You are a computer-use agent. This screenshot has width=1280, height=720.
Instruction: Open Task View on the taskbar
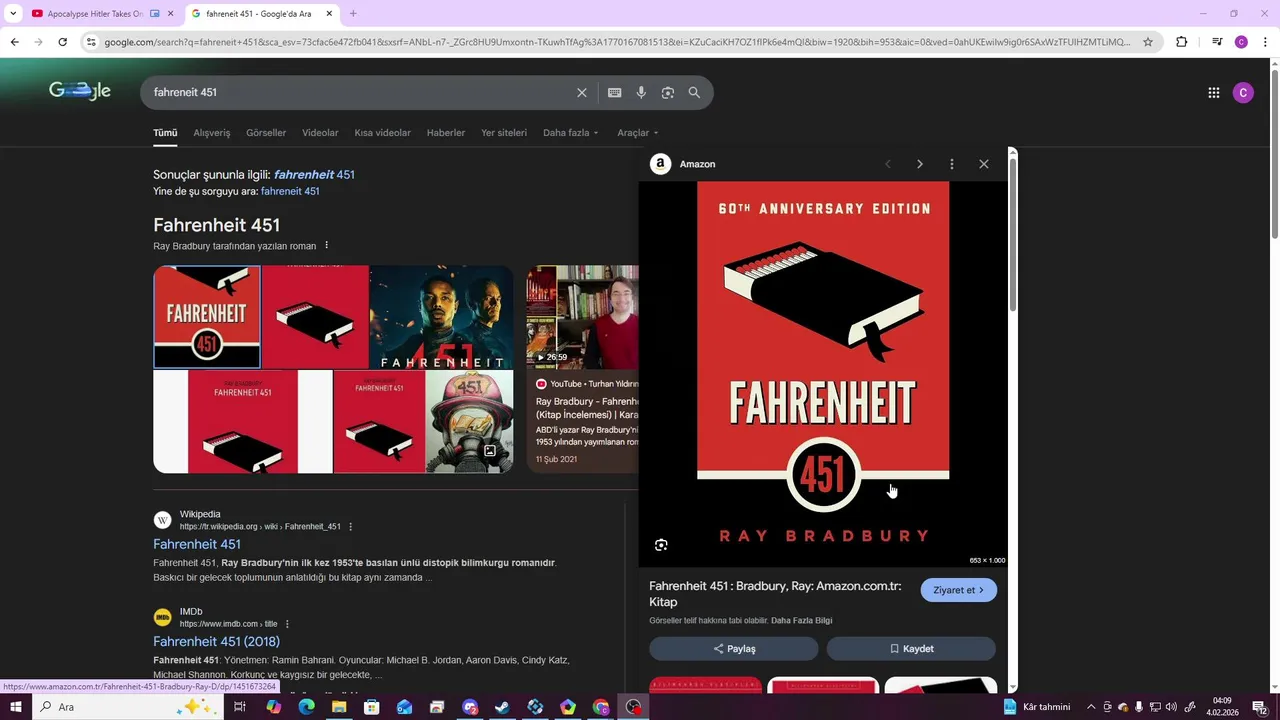pyautogui.click(x=240, y=707)
